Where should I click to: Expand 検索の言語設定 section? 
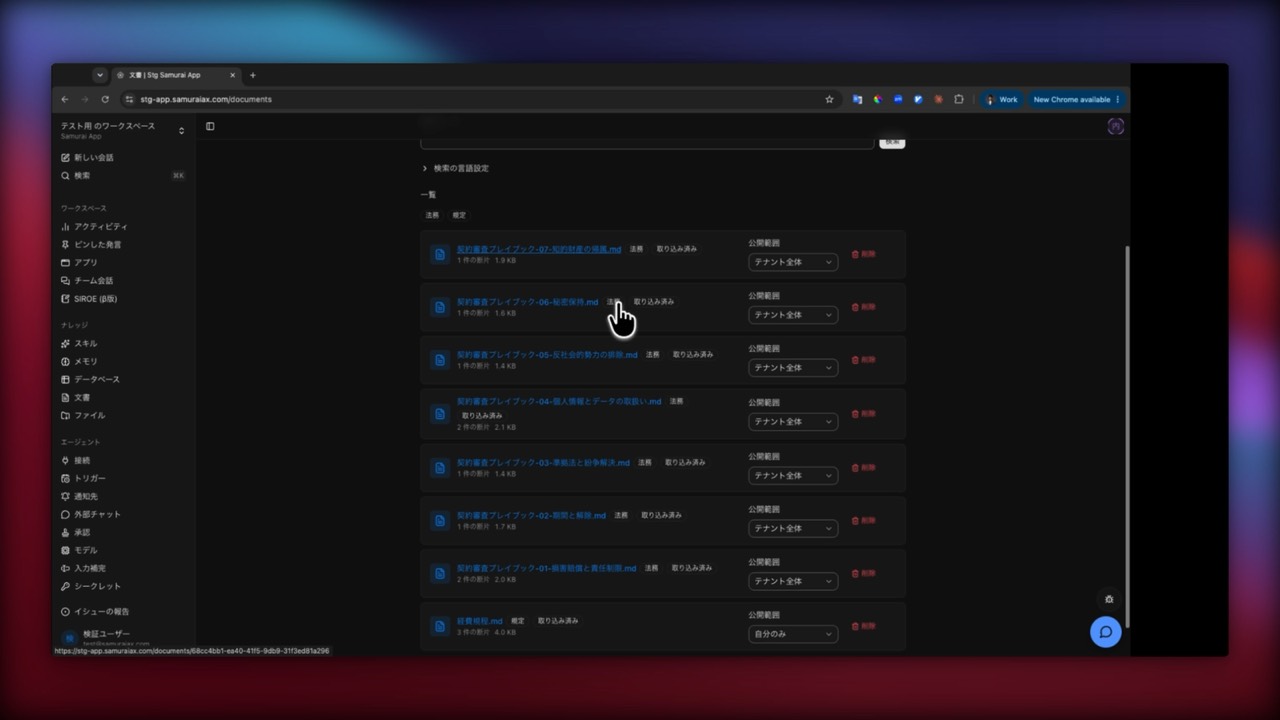pos(456,168)
